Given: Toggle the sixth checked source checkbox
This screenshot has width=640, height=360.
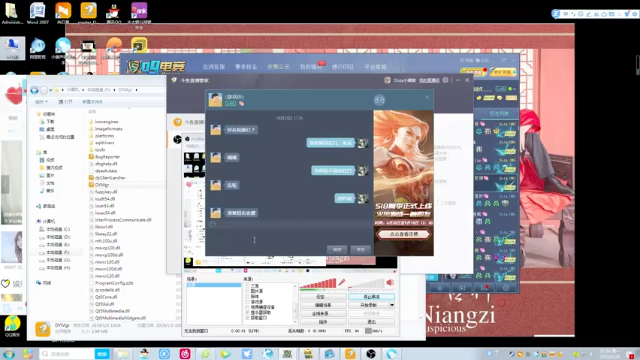Looking at the screenshot, I should (247, 312).
